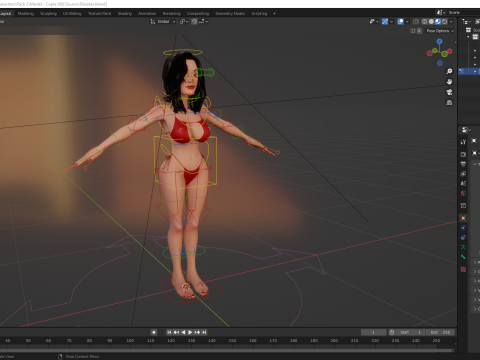Toggle X-ray view in viewport header

[416, 21]
